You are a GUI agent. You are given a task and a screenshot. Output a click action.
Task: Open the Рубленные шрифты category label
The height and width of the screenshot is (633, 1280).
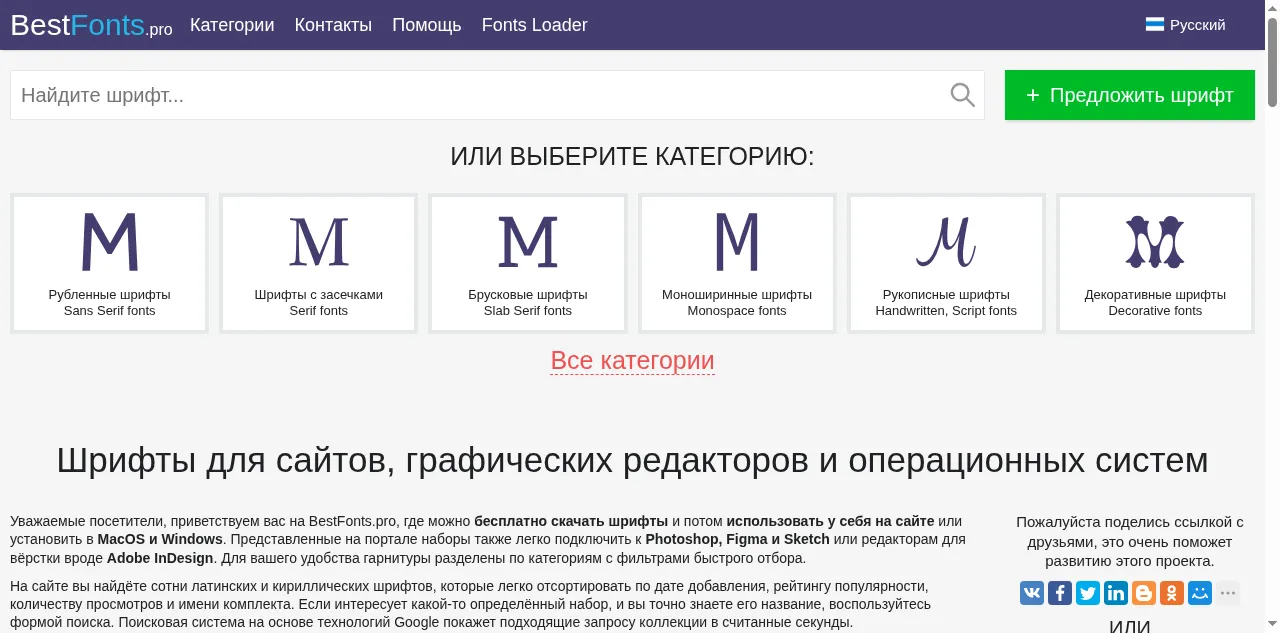[109, 295]
